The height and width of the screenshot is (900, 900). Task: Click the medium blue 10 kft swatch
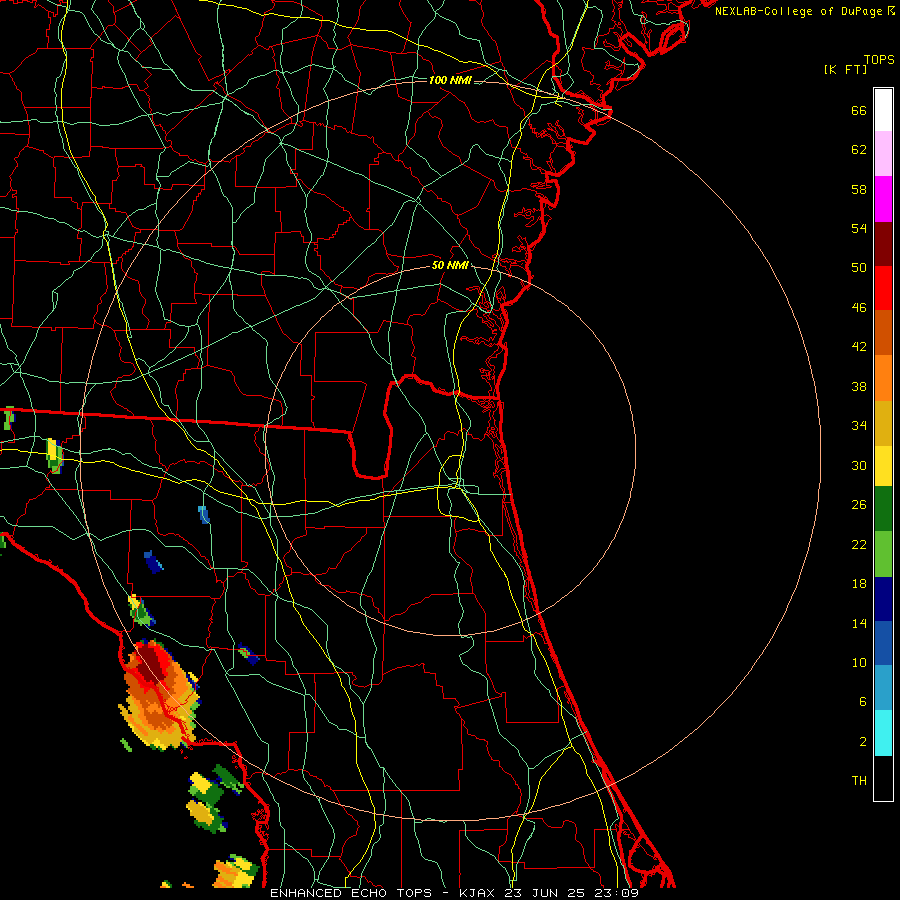click(883, 643)
